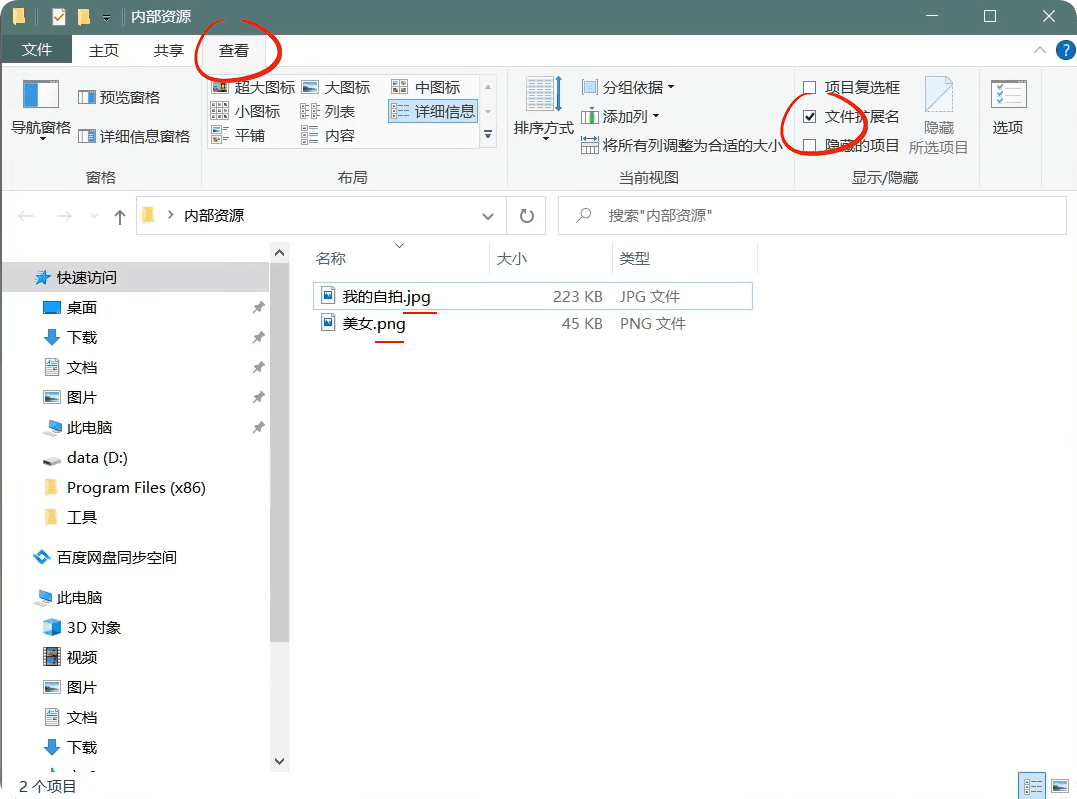Enable the 项目复选框 checkbox
Image resolution: width=1077 pixels, height=799 pixels.
pyautogui.click(x=810, y=88)
